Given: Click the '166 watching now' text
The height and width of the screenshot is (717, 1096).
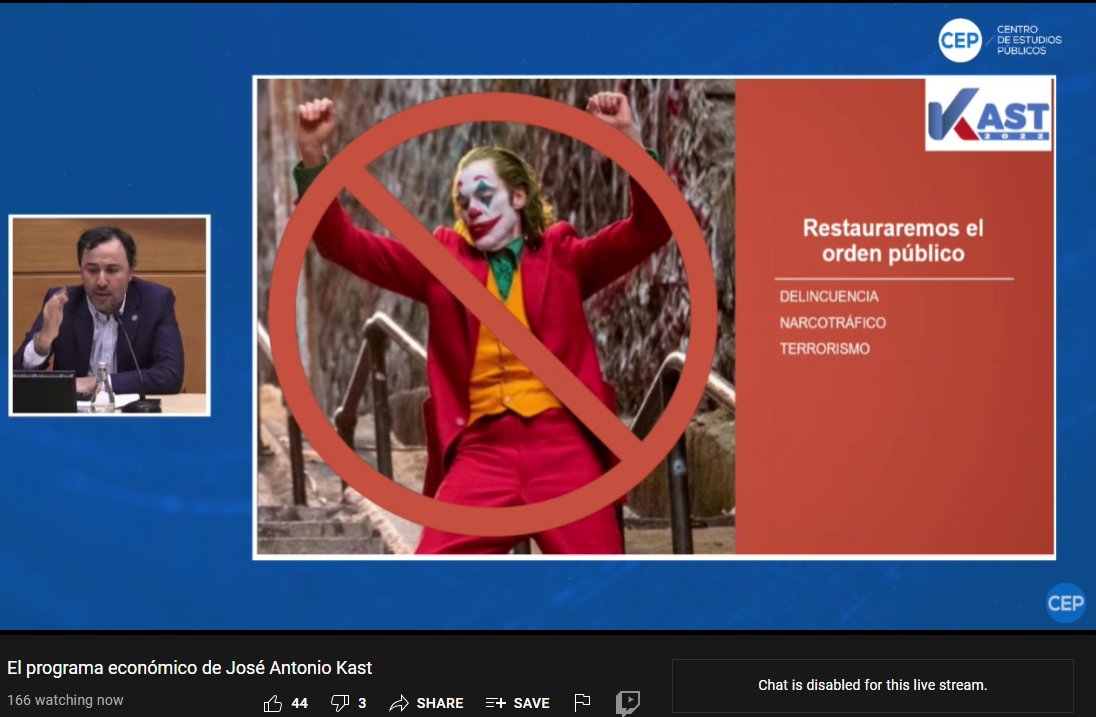Looking at the screenshot, I should pyautogui.click(x=65, y=700).
